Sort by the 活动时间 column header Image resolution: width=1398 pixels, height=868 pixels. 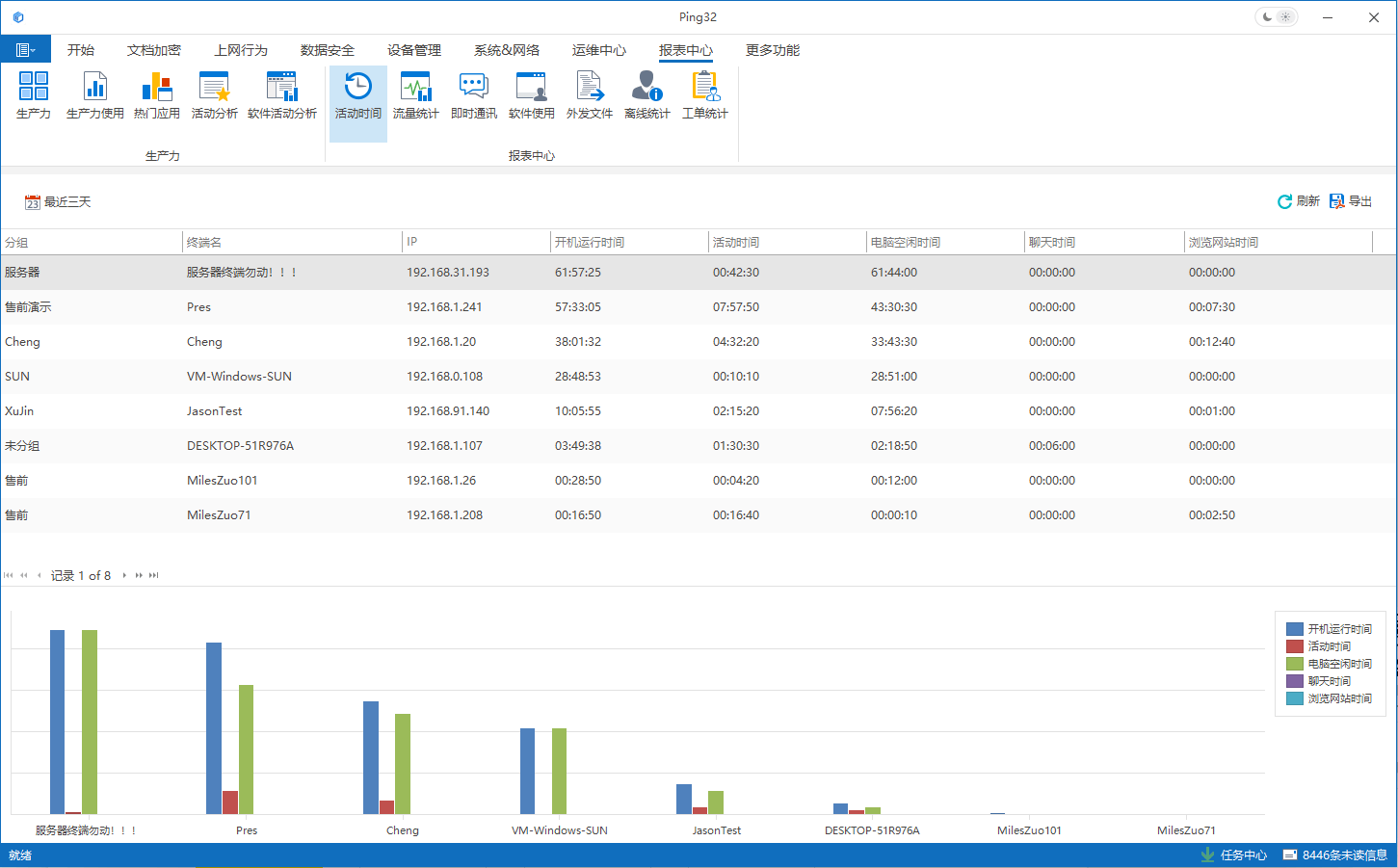(x=736, y=243)
